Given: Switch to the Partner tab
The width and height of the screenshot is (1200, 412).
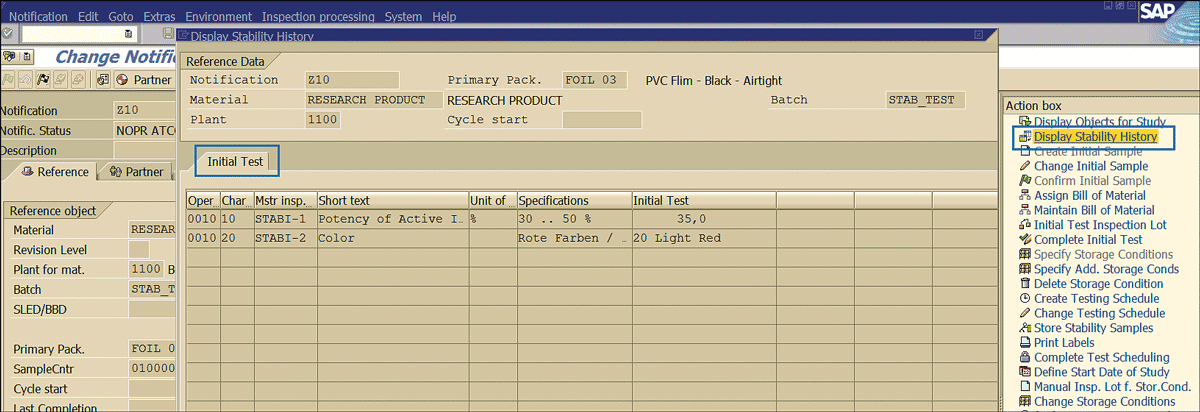Looking at the screenshot, I should click(x=136, y=172).
